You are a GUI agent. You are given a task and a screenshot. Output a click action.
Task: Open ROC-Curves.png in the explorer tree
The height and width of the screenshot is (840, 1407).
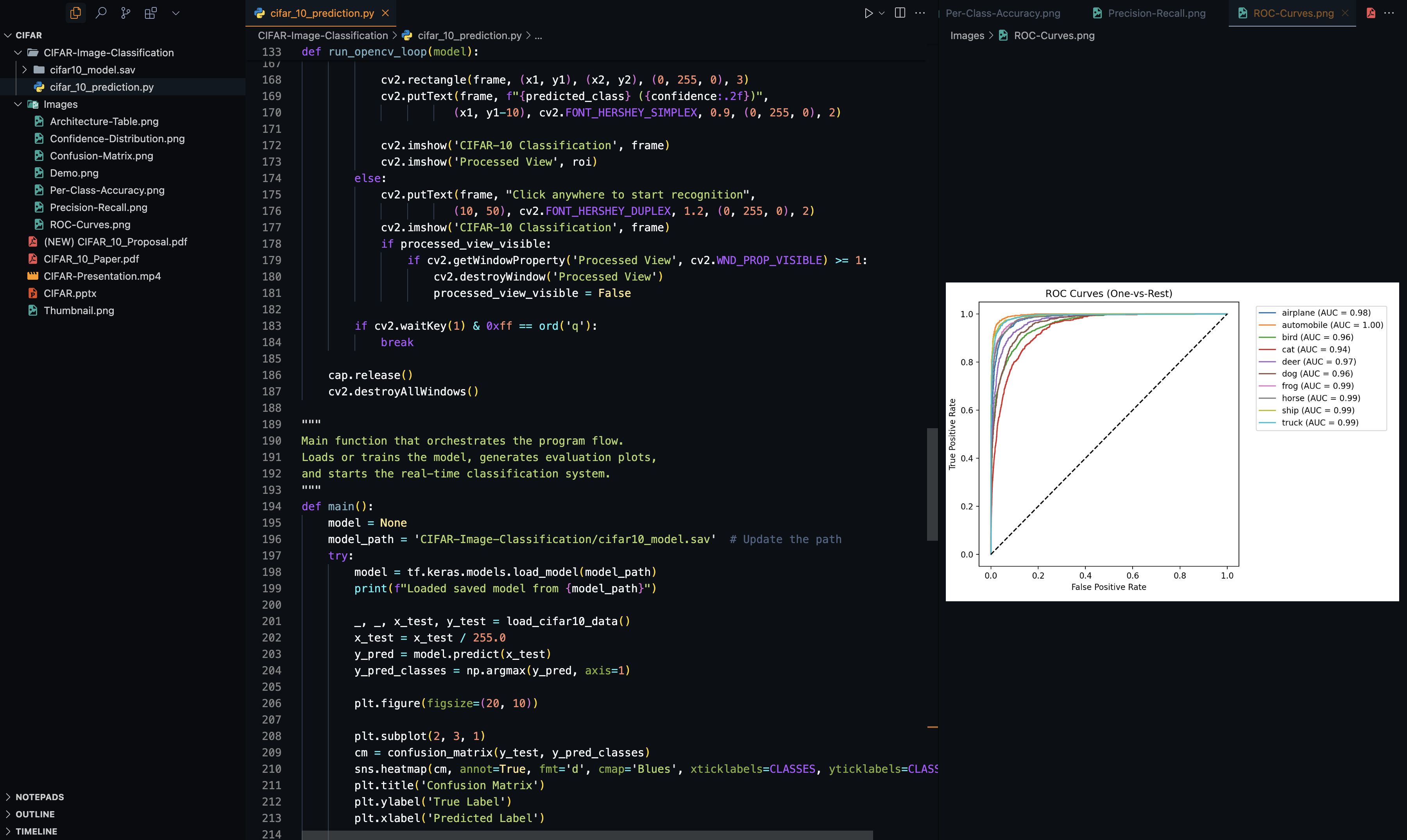coord(90,224)
